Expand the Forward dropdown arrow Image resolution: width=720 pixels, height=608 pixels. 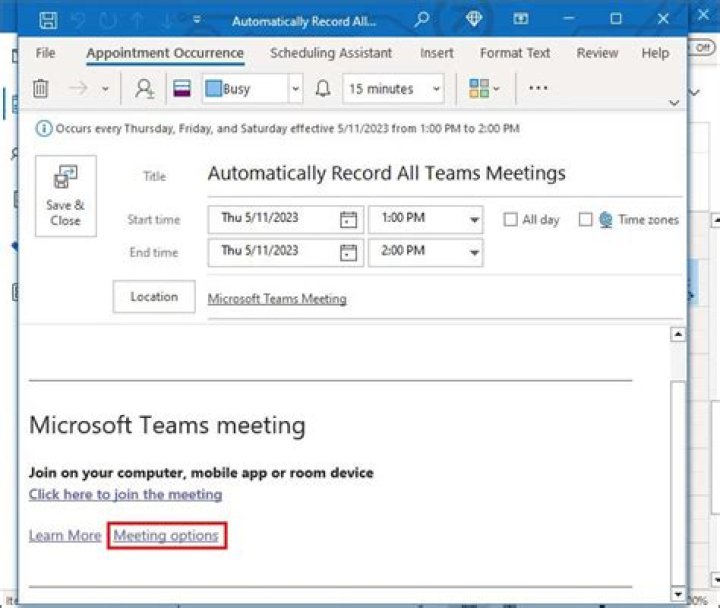point(105,89)
